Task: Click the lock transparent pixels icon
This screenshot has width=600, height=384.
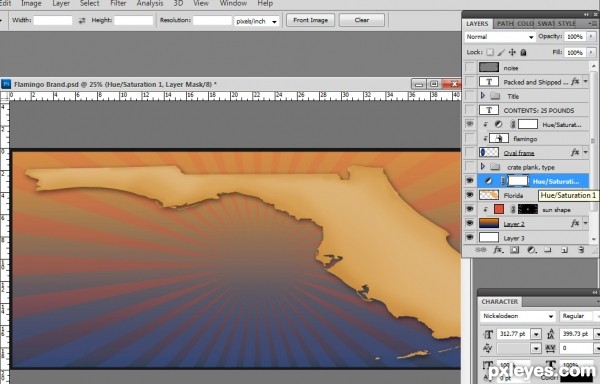Action: click(x=490, y=52)
